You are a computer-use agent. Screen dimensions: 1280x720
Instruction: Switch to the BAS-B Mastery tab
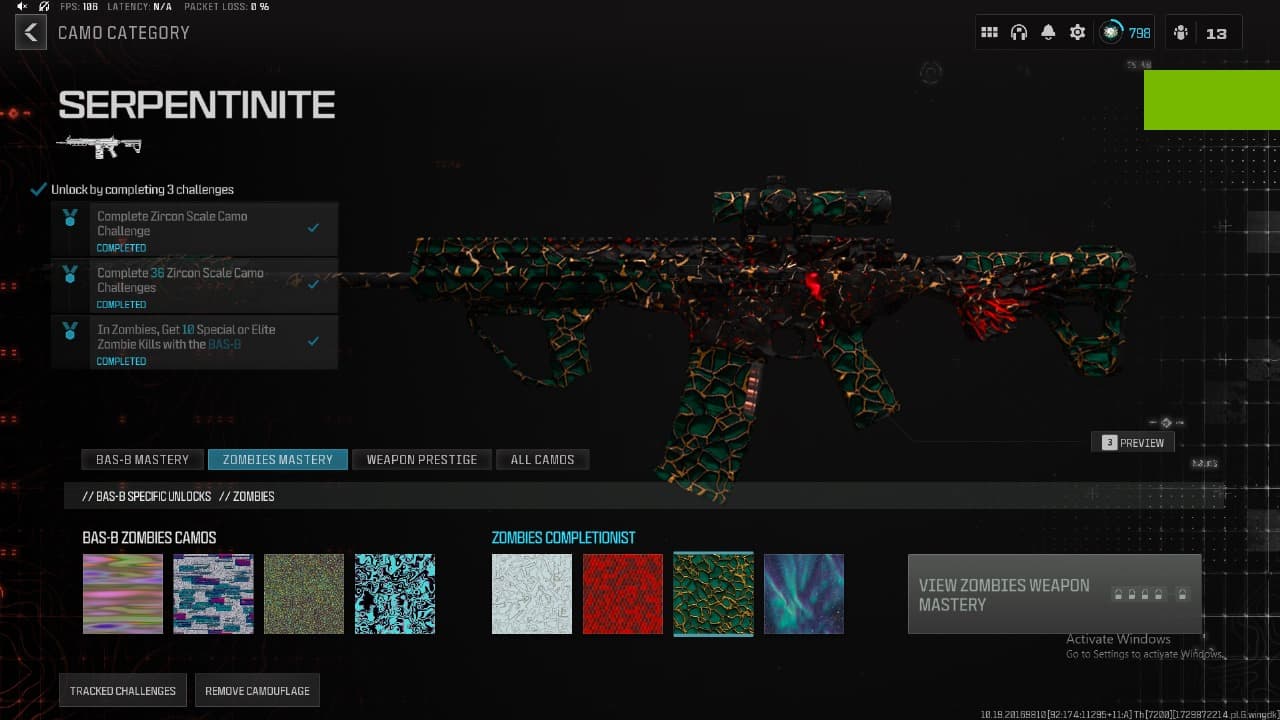point(142,460)
